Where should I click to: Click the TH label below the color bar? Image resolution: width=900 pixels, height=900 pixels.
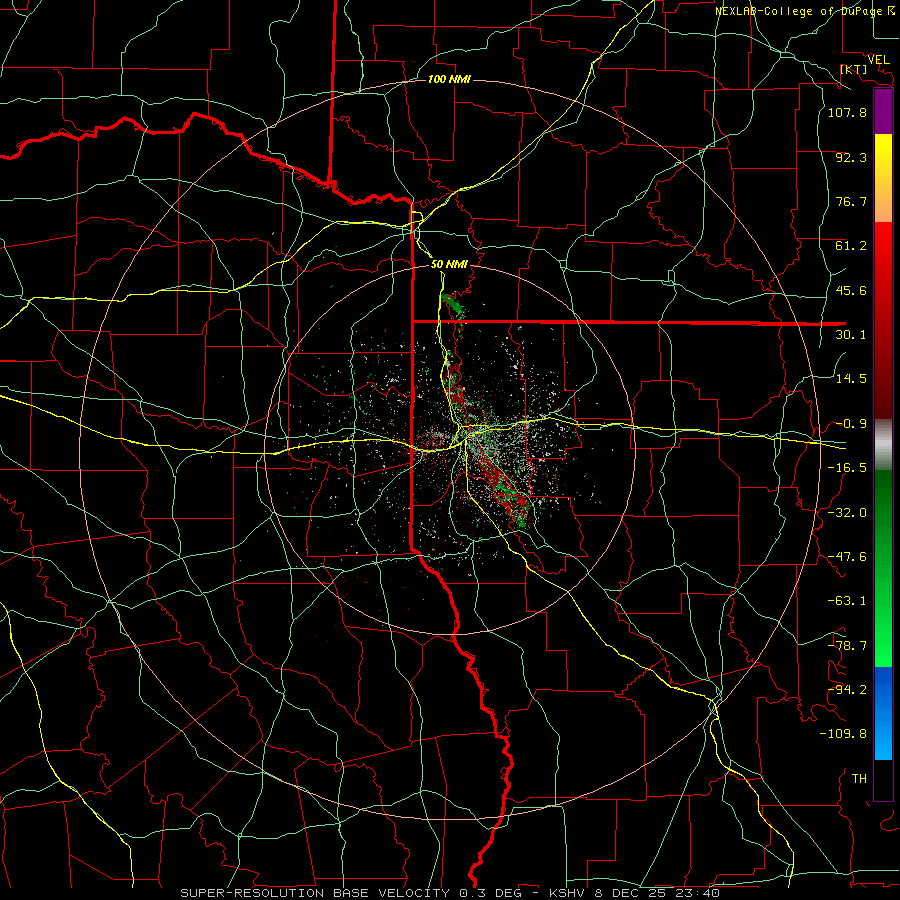pos(859,778)
